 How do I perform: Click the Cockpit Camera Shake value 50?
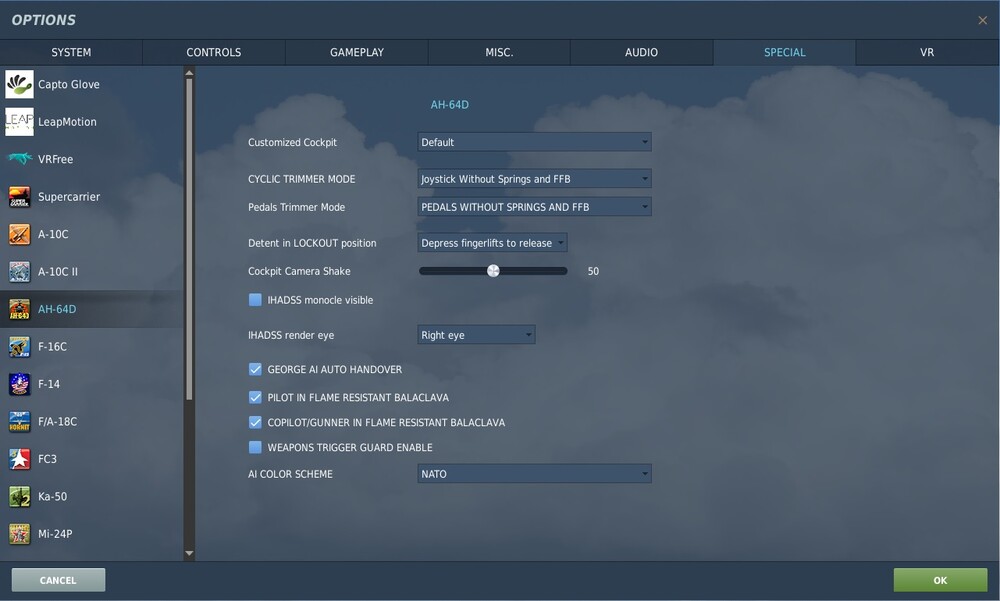pyautogui.click(x=593, y=271)
